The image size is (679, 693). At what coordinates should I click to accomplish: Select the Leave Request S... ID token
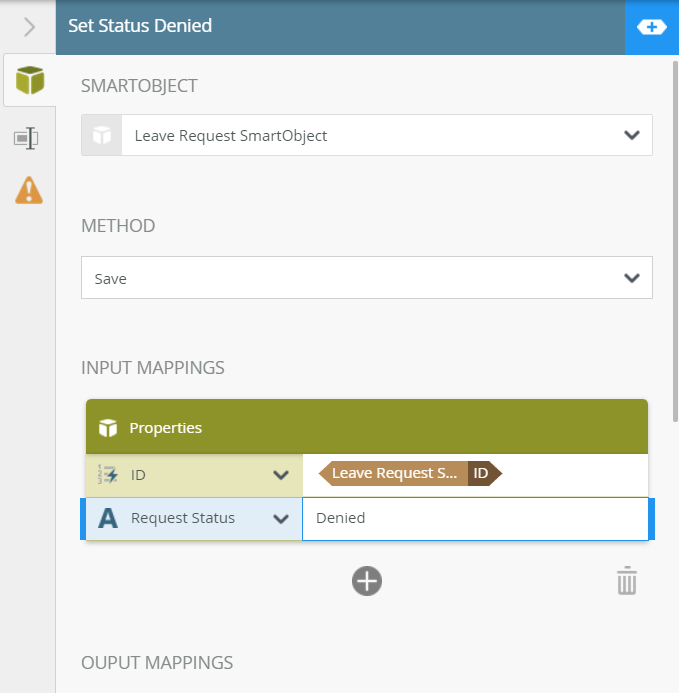(x=410, y=473)
